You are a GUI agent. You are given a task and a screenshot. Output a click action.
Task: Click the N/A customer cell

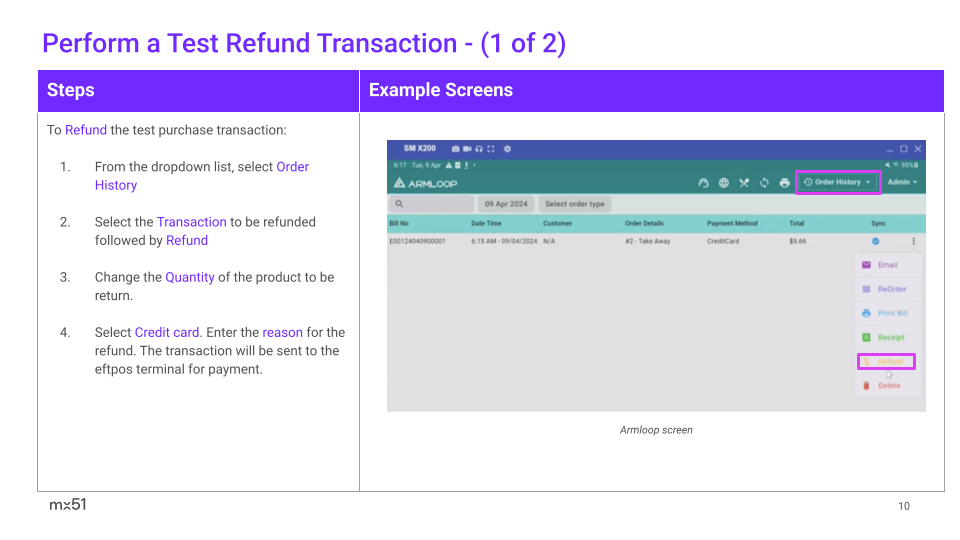(549, 241)
